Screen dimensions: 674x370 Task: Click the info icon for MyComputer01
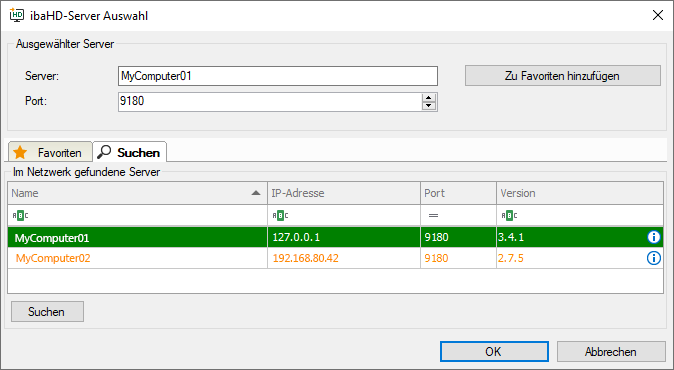coord(653,237)
